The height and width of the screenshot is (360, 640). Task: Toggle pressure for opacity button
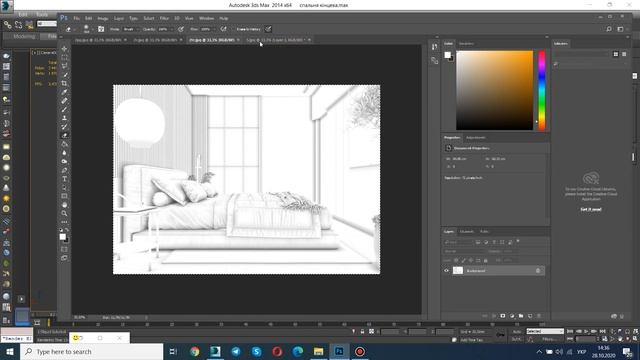pyautogui.click(x=181, y=29)
